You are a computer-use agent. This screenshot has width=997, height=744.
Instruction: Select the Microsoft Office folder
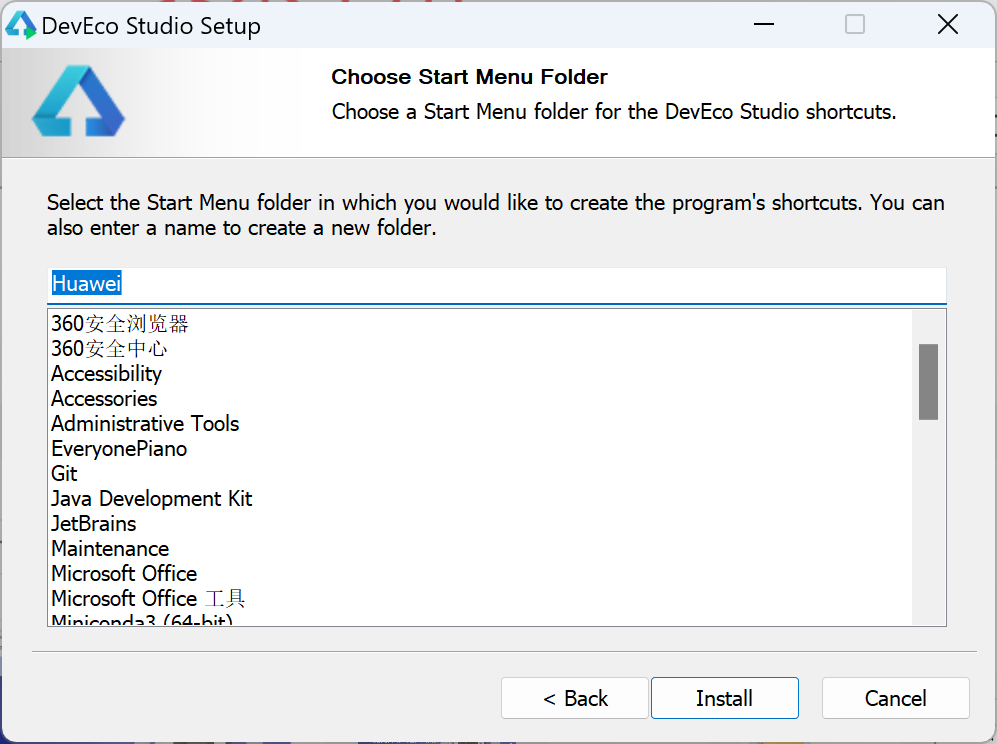click(x=124, y=574)
